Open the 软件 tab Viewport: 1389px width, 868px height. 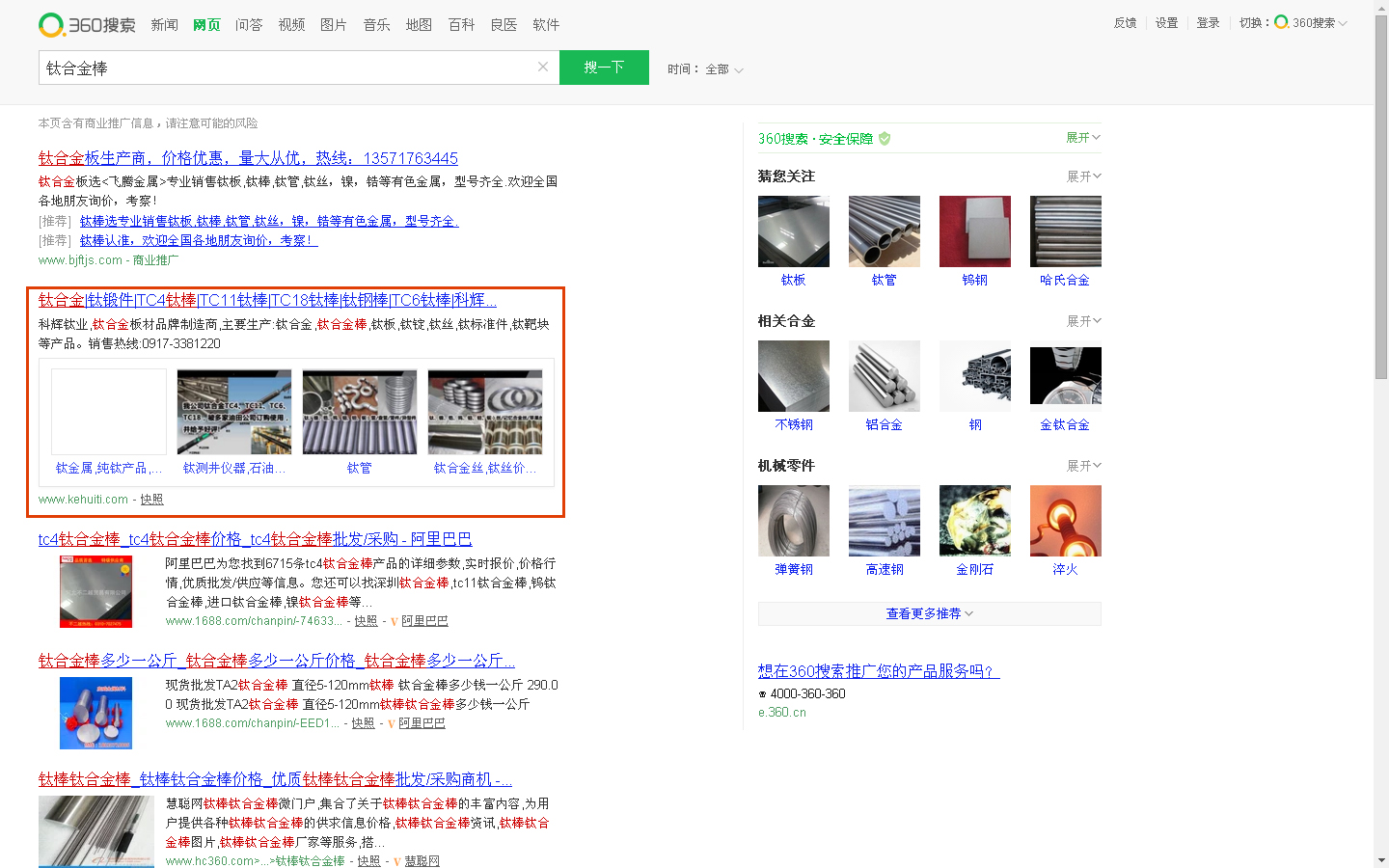click(x=546, y=25)
